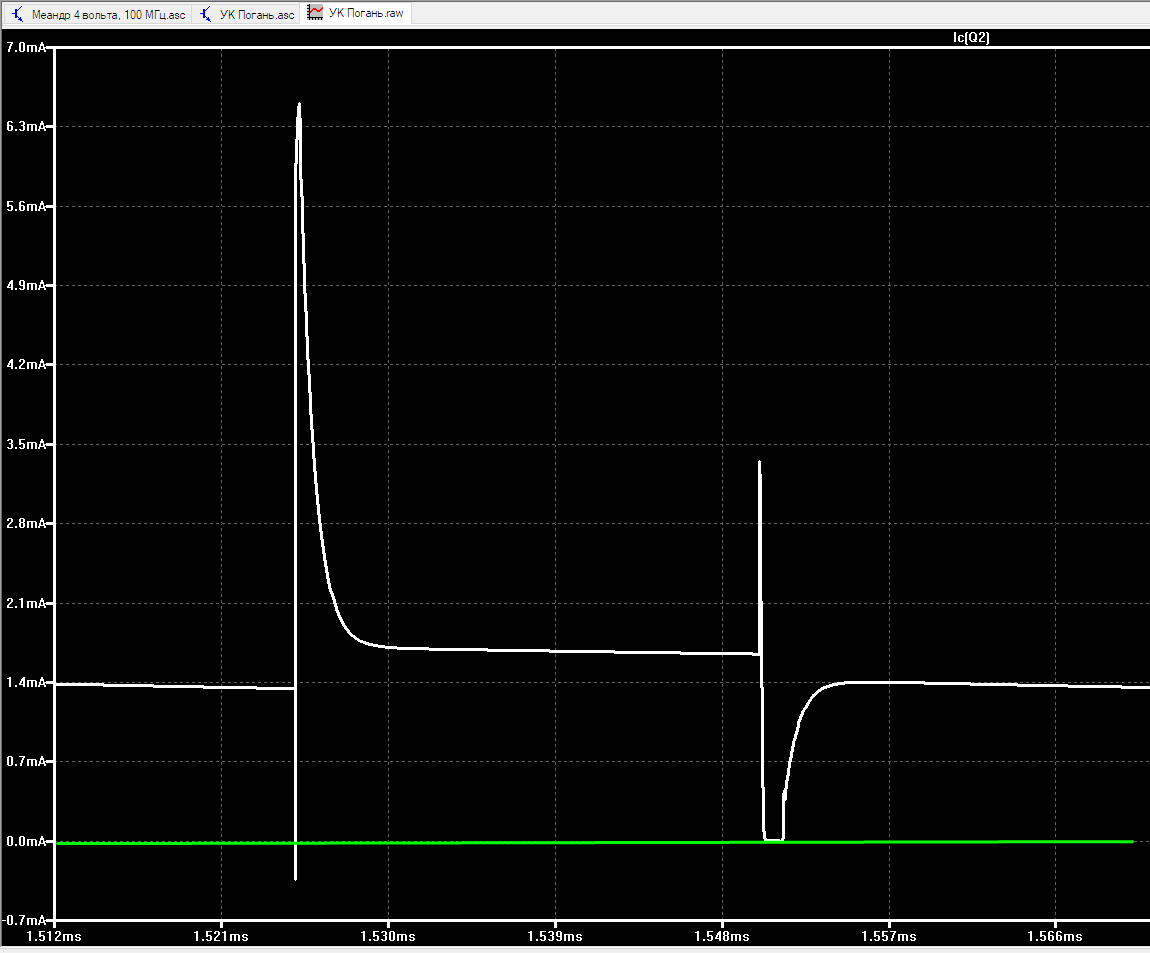Click the 6.3mA axis label
The image size is (1150, 953).
[26, 127]
